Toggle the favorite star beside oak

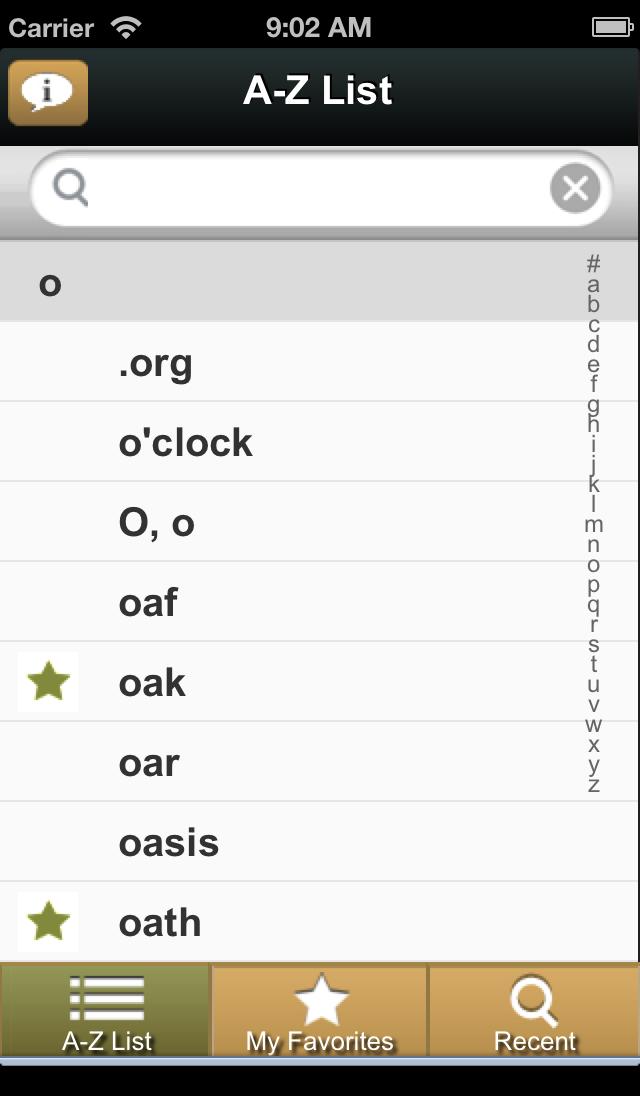pos(48,682)
